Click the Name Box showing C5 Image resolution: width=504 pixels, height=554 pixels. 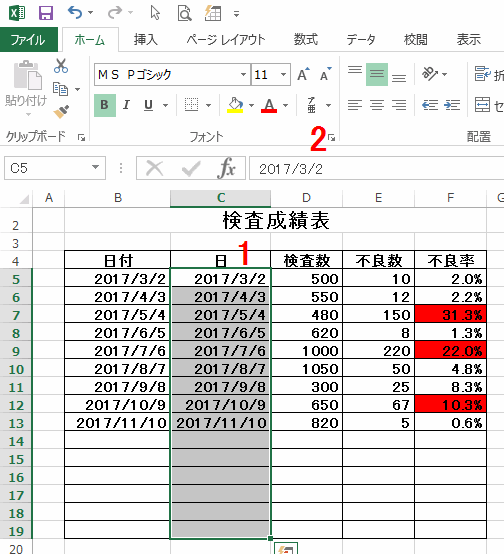pyautogui.click(x=47, y=168)
